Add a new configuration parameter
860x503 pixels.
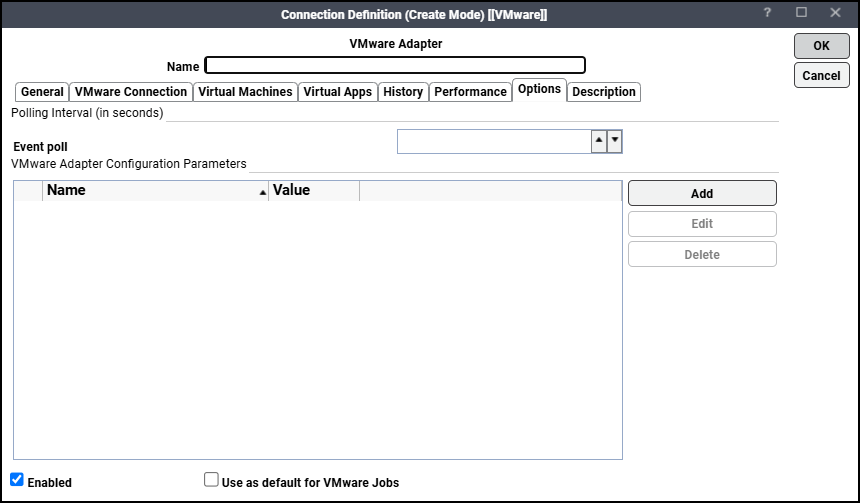pos(702,193)
